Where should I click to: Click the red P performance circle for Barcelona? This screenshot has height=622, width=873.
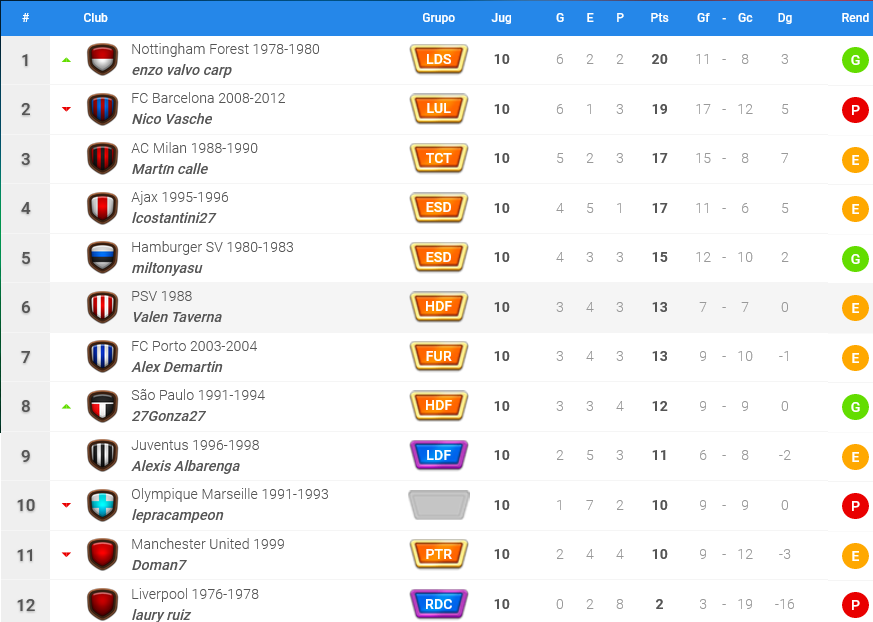point(855,110)
